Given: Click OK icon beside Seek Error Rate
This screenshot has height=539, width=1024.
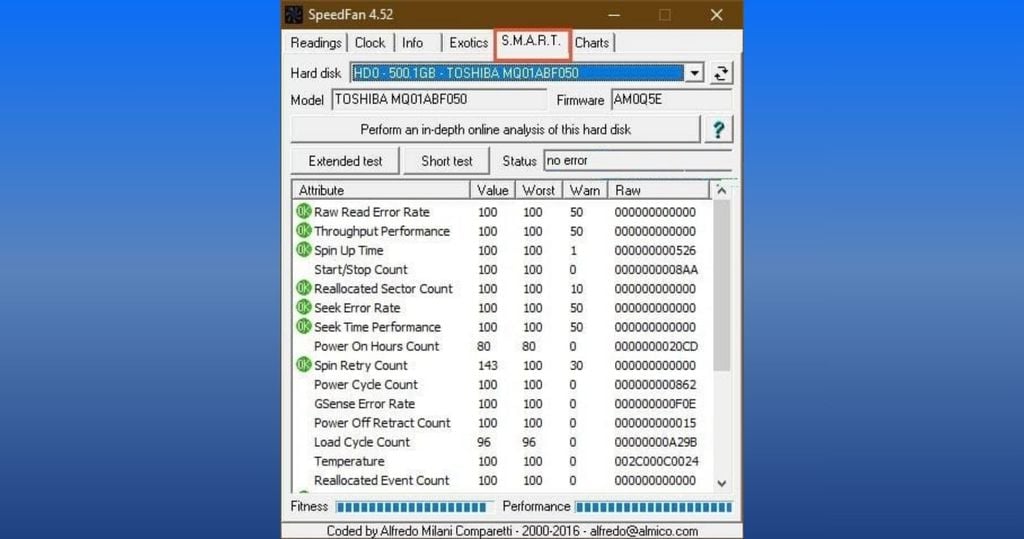Looking at the screenshot, I should tap(304, 307).
